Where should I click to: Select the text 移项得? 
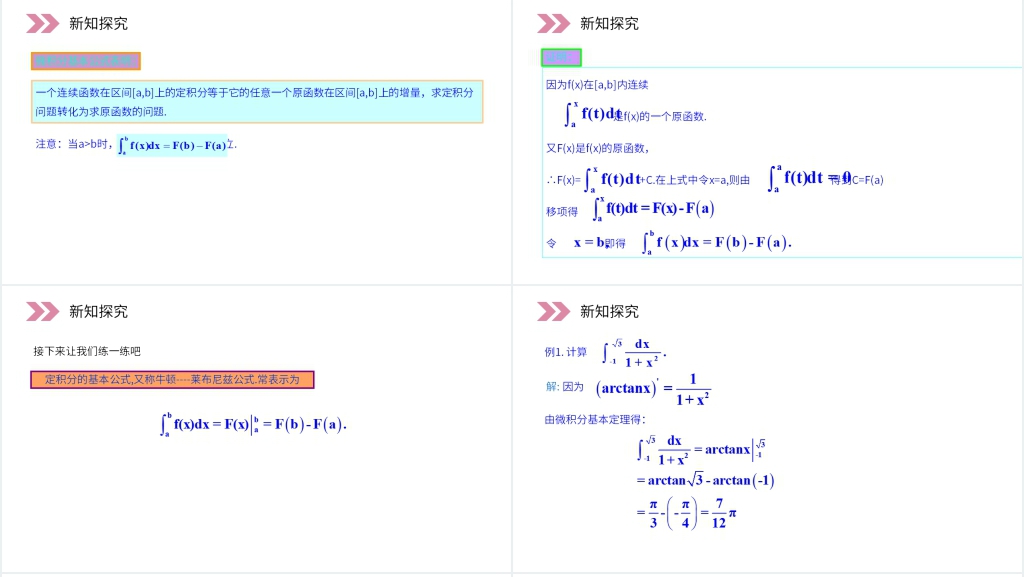pyautogui.click(x=562, y=211)
